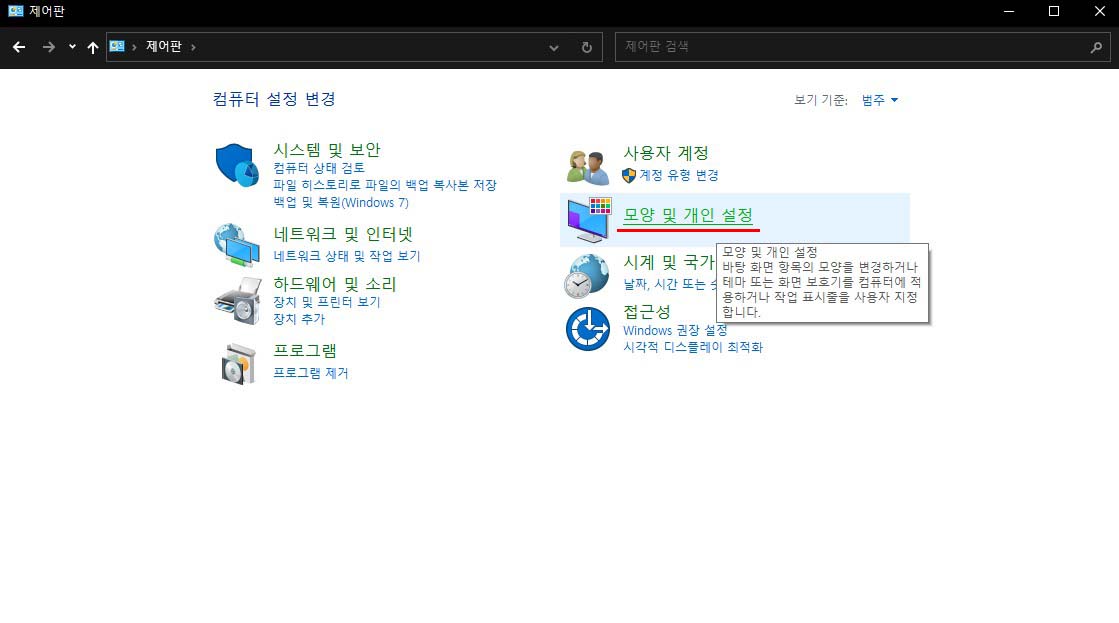The width and height of the screenshot is (1119, 623).
Task: Open the 접근성 category heading
Action: [647, 312]
